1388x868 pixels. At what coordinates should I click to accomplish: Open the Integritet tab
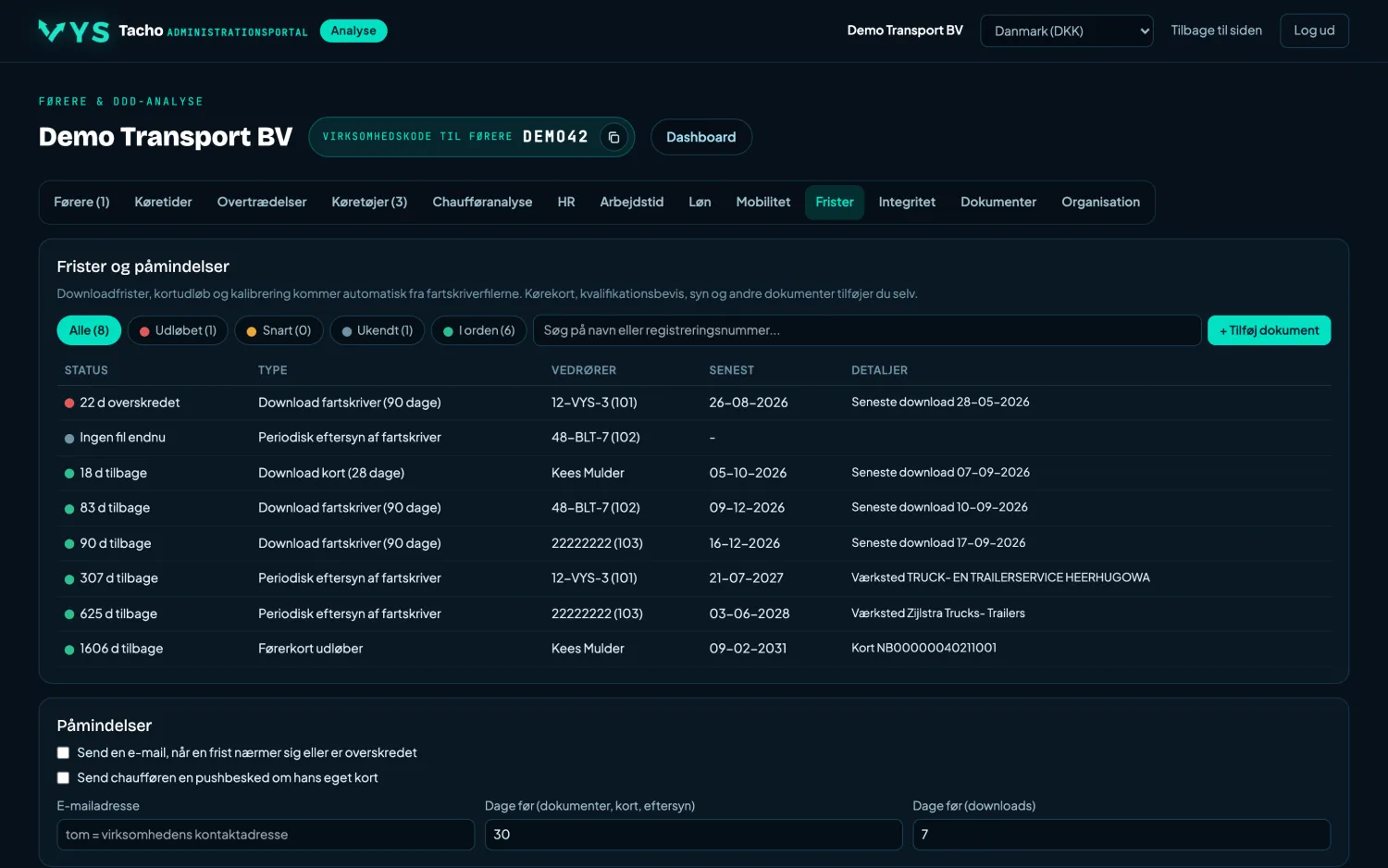click(x=907, y=202)
